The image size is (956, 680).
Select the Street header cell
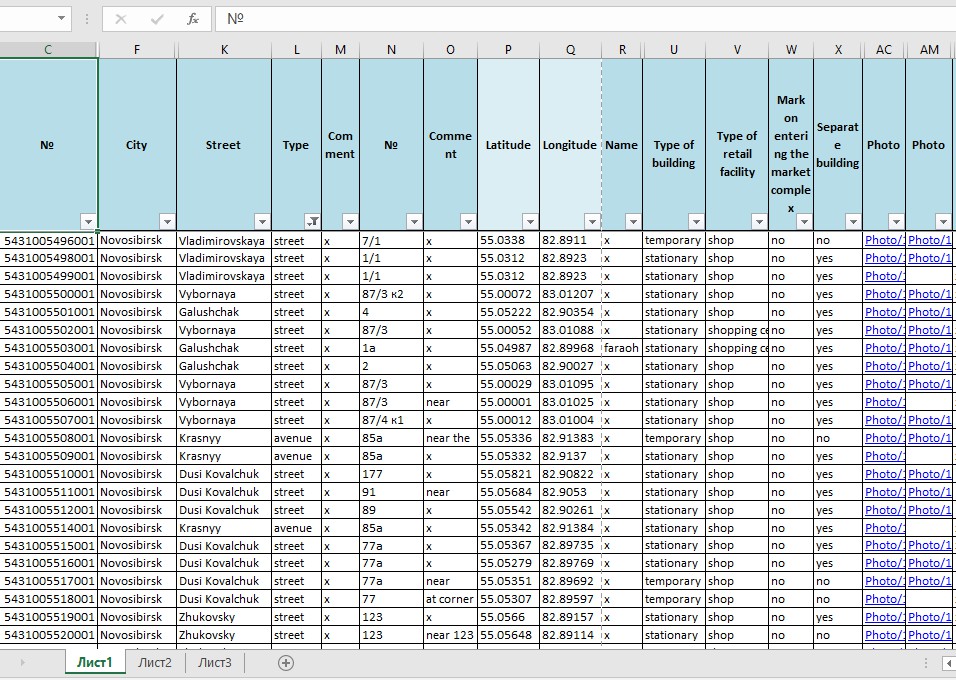pos(224,145)
